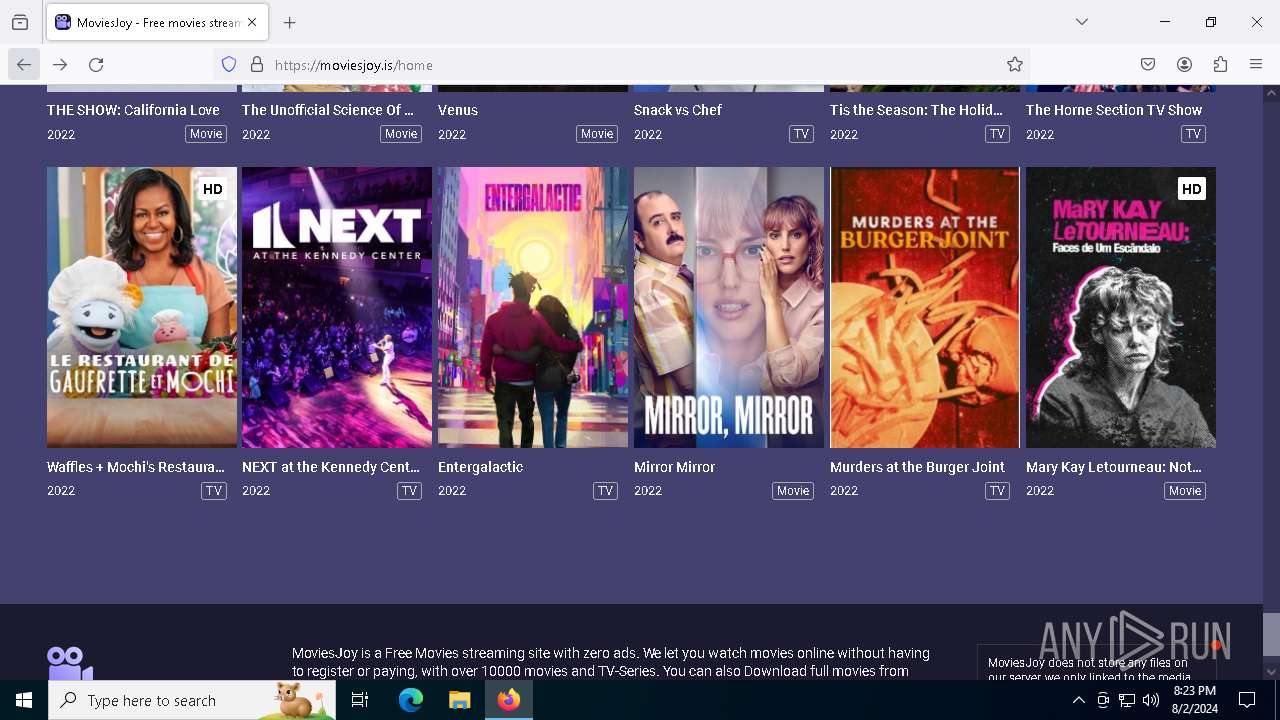
Task: Open a new tab with the plus
Action: coord(290,22)
